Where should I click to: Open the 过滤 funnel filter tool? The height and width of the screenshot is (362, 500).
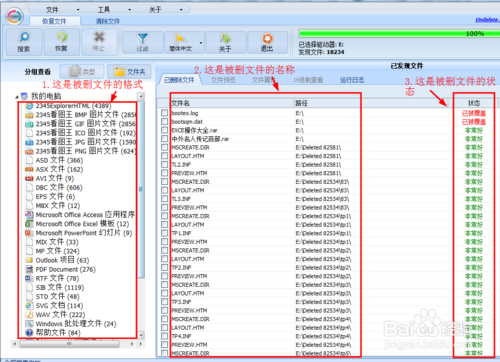click(143, 39)
